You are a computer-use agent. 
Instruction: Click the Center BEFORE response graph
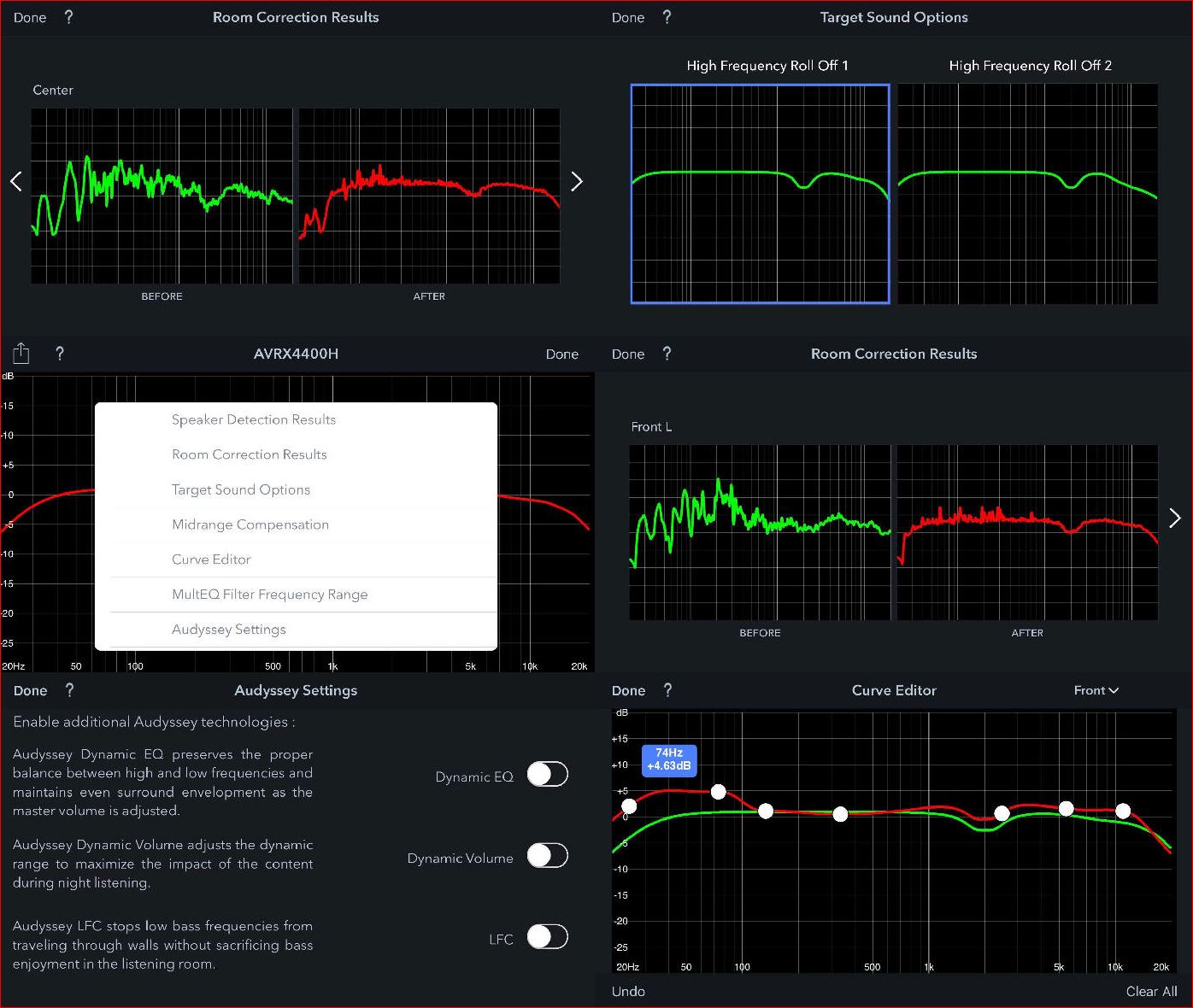[162, 196]
